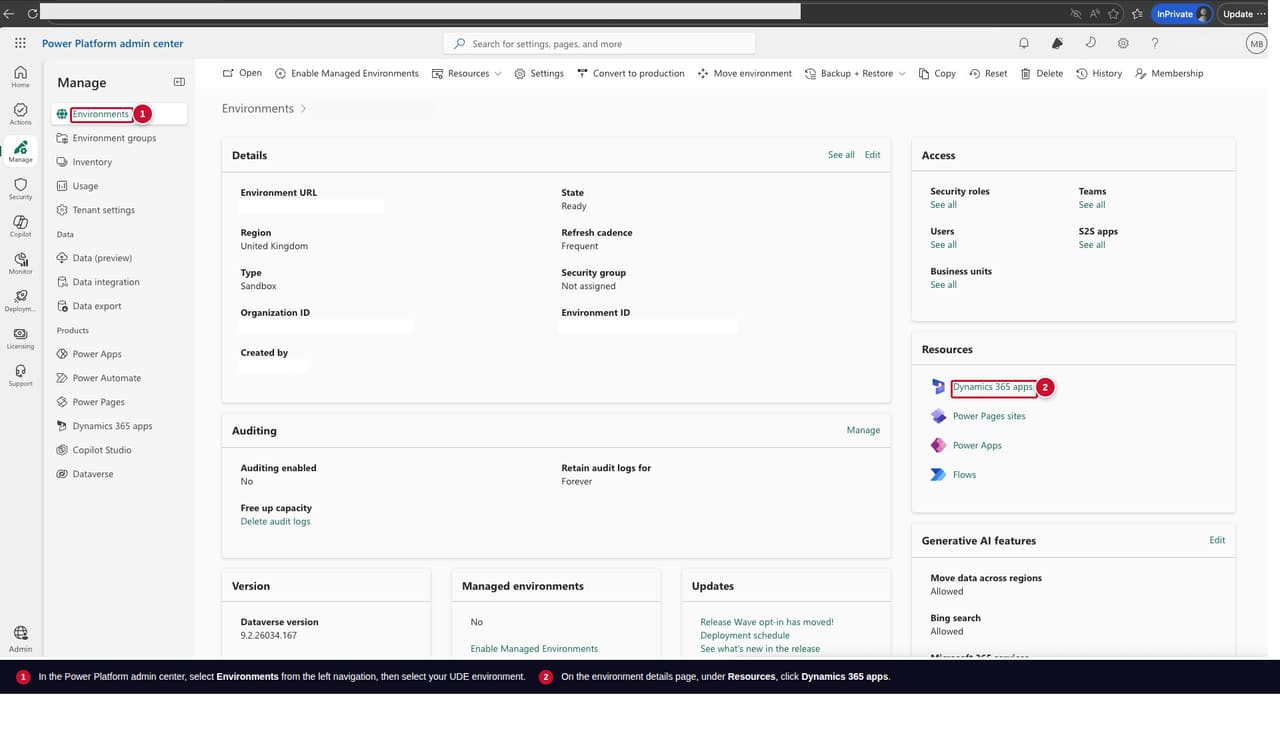Viewport: 1280px width, 733px height.
Task: Click the InPrivate profile button
Action: 1183,14
